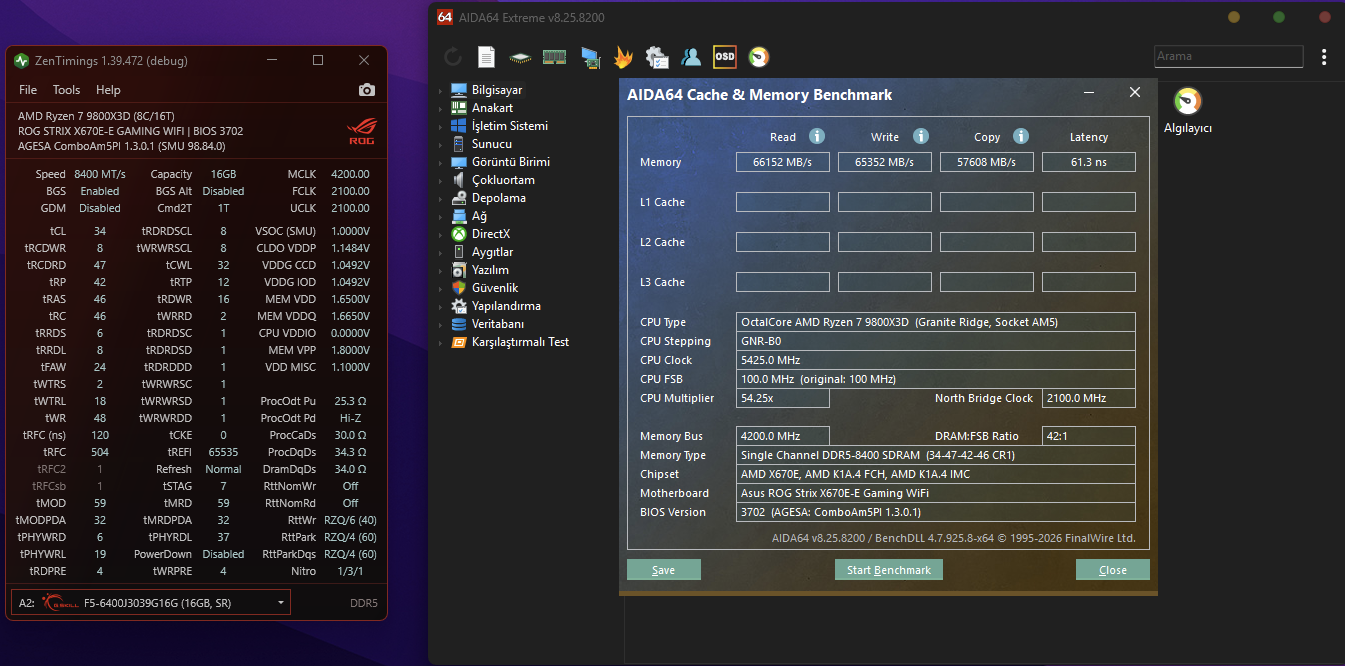Take a screenshot with the ZenTimings camera icon
The image size is (1345, 666).
coord(367,90)
